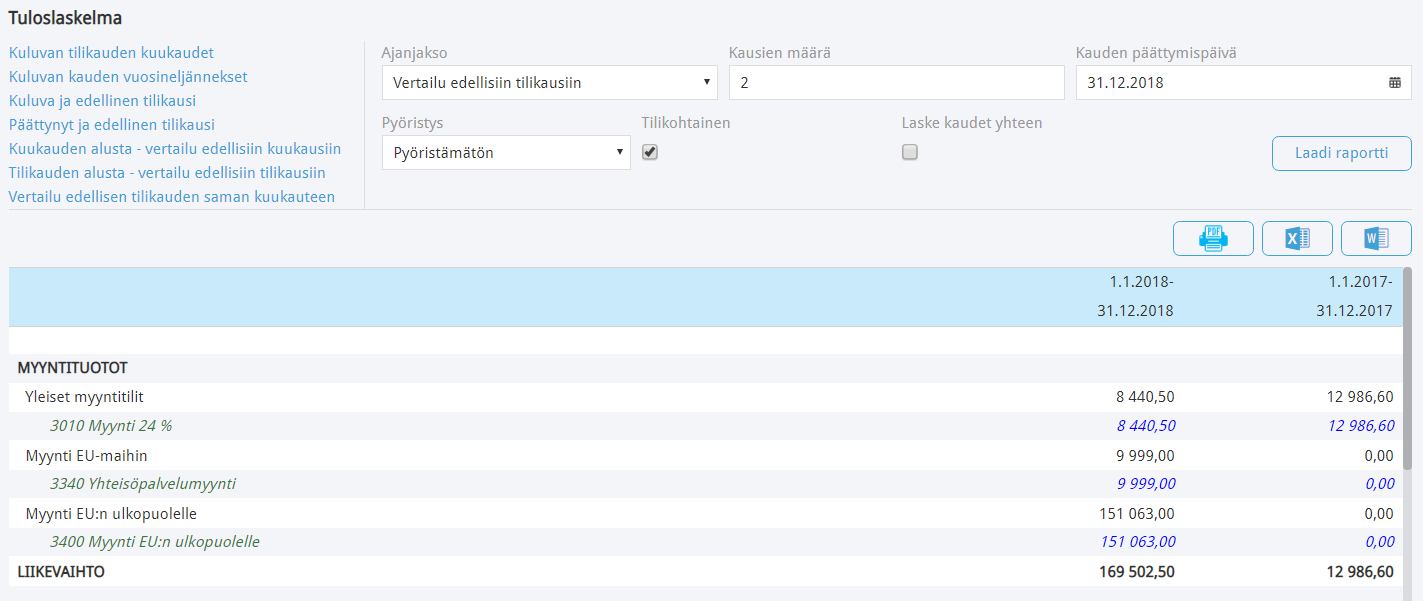
Task: Export the report to Excel
Action: coord(1297,238)
